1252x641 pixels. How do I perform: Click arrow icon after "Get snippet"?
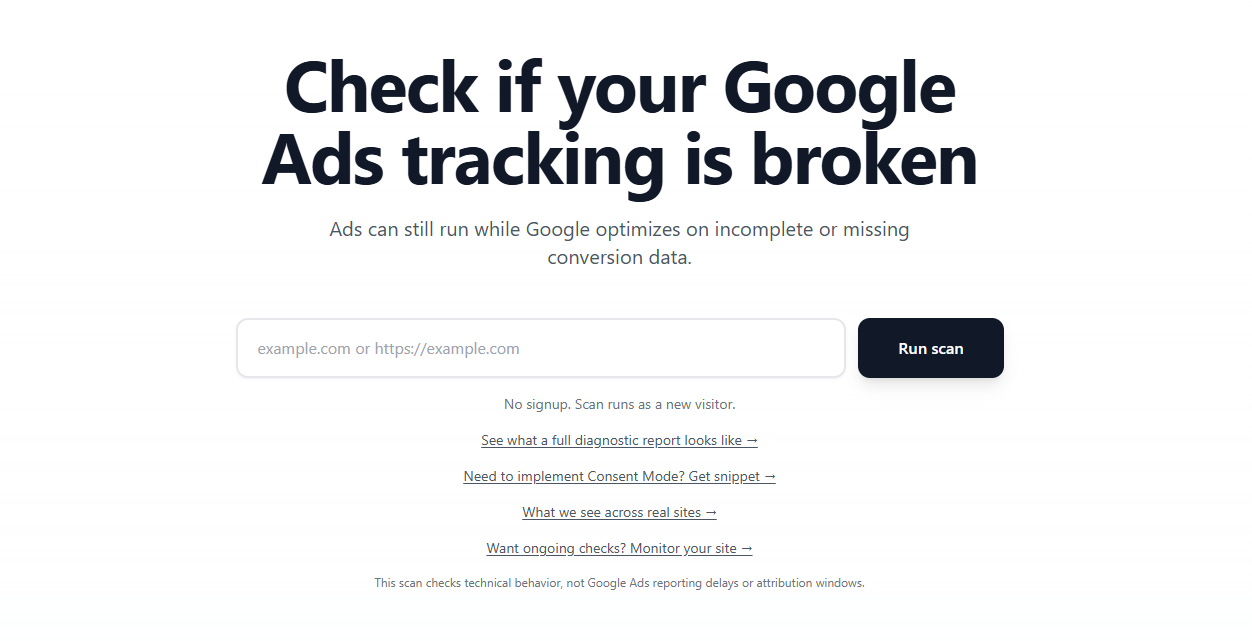pyautogui.click(x=770, y=477)
